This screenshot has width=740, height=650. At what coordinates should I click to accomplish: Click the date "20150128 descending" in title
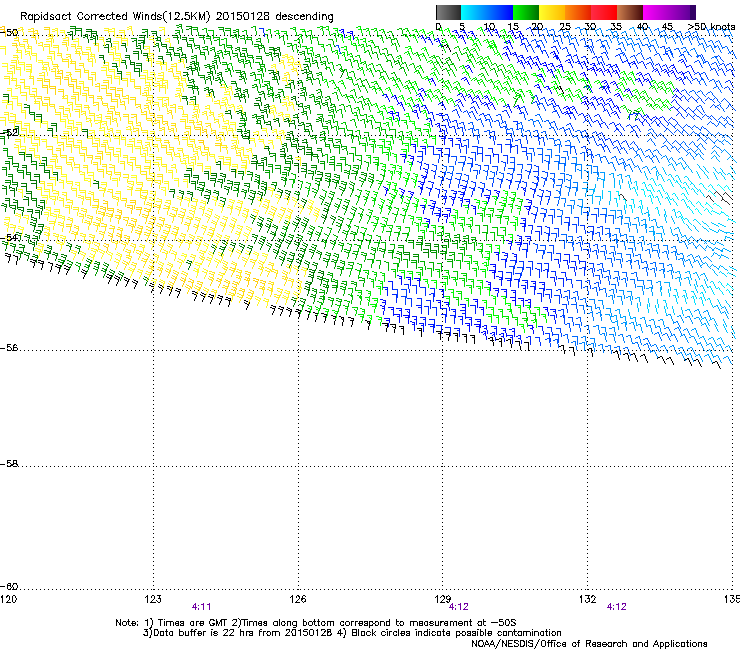click(275, 17)
